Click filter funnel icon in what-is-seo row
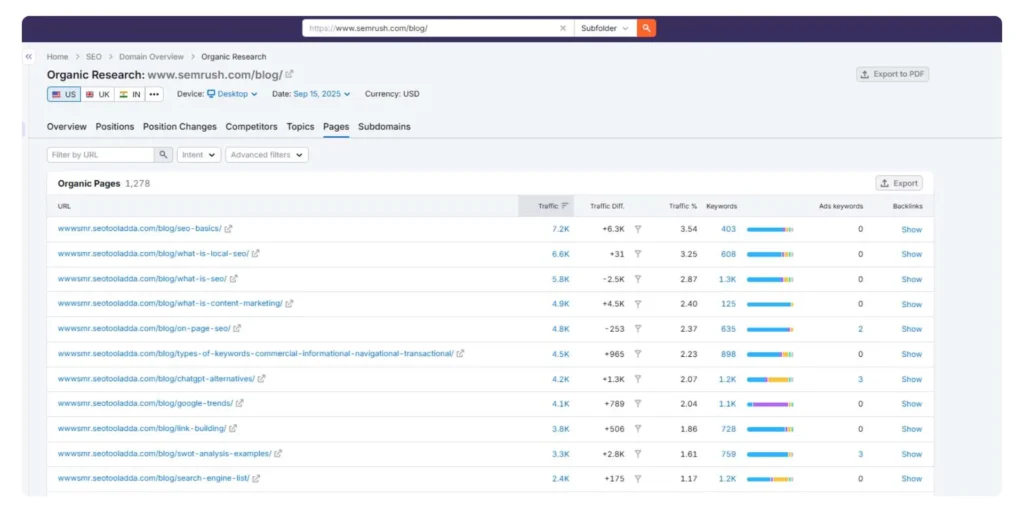 [x=638, y=279]
